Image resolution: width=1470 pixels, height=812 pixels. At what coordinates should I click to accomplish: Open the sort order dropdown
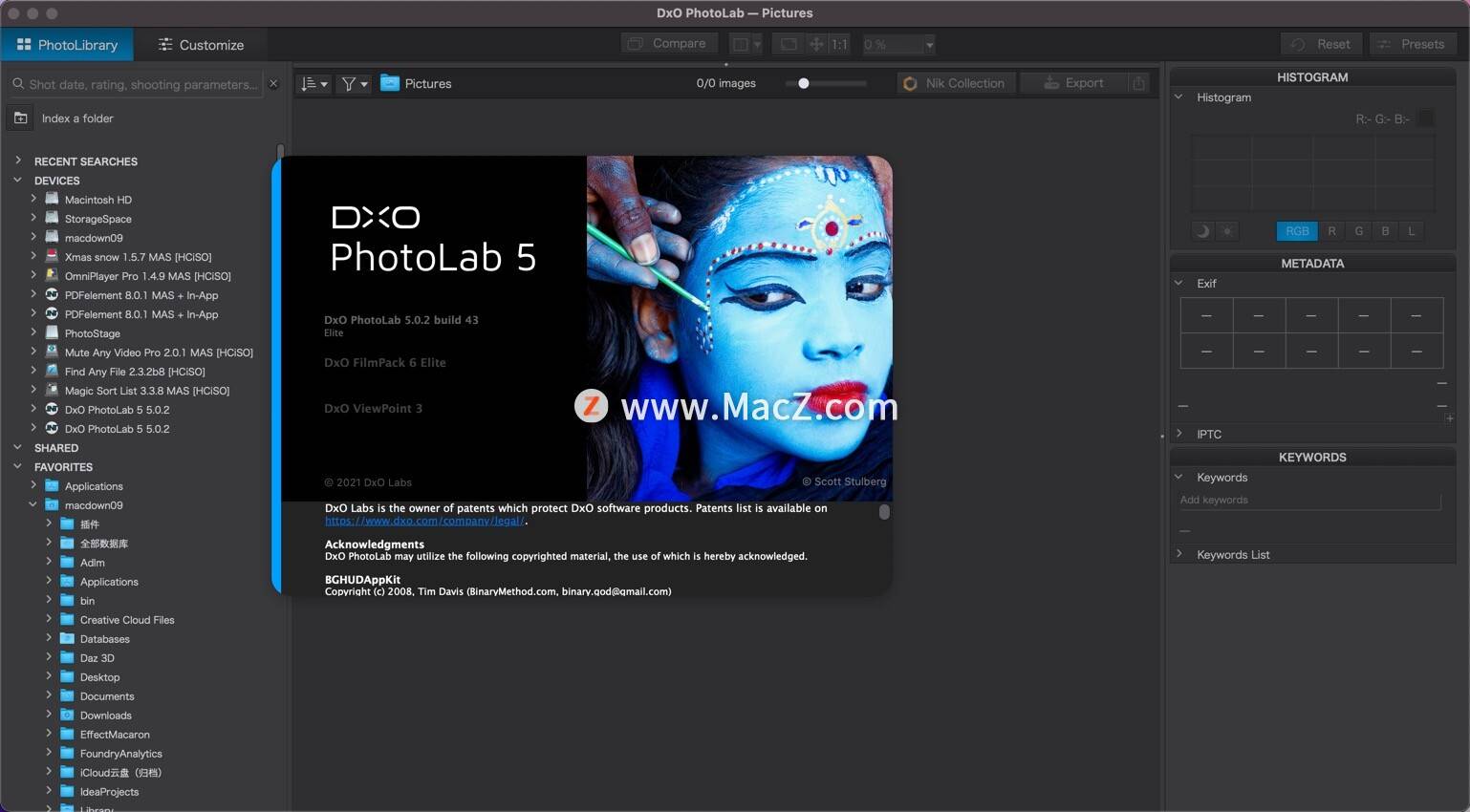pyautogui.click(x=313, y=84)
